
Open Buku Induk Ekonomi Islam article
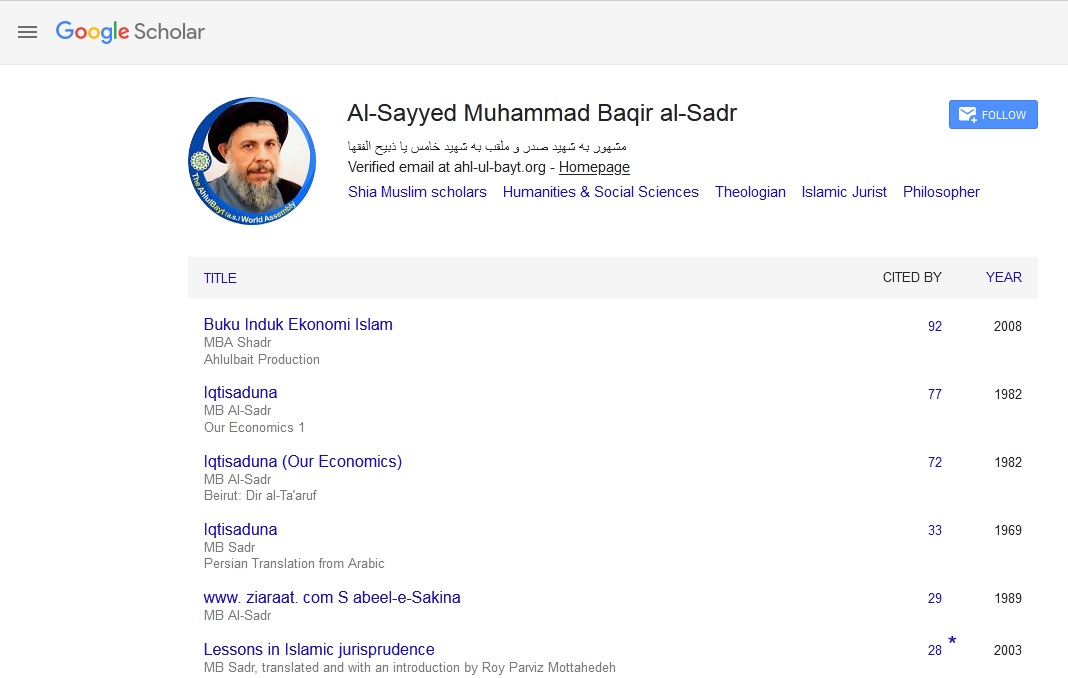pyautogui.click(x=298, y=324)
